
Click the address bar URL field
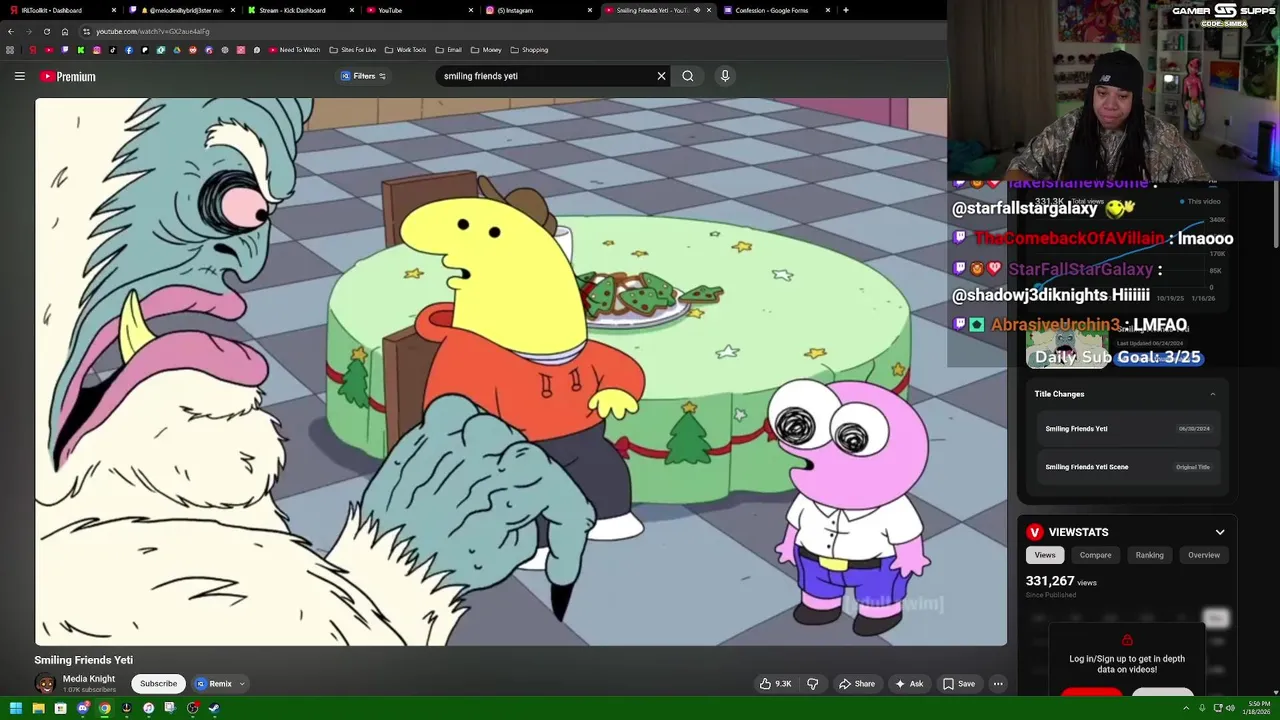(510, 31)
